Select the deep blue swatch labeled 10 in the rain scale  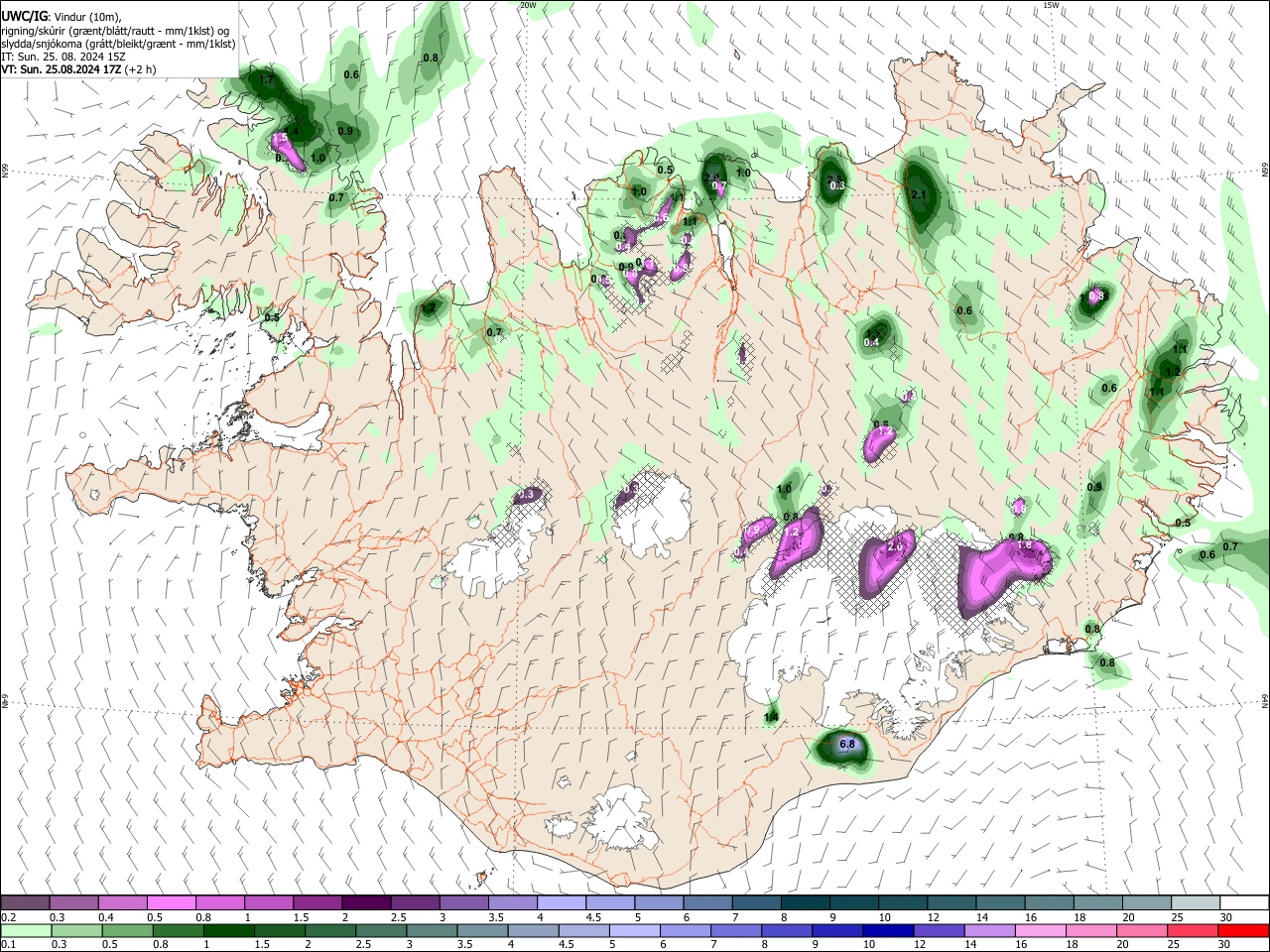pos(888,930)
